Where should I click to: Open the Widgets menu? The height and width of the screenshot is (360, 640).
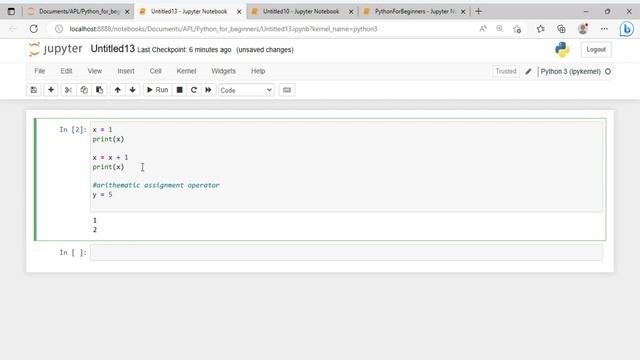pos(224,71)
